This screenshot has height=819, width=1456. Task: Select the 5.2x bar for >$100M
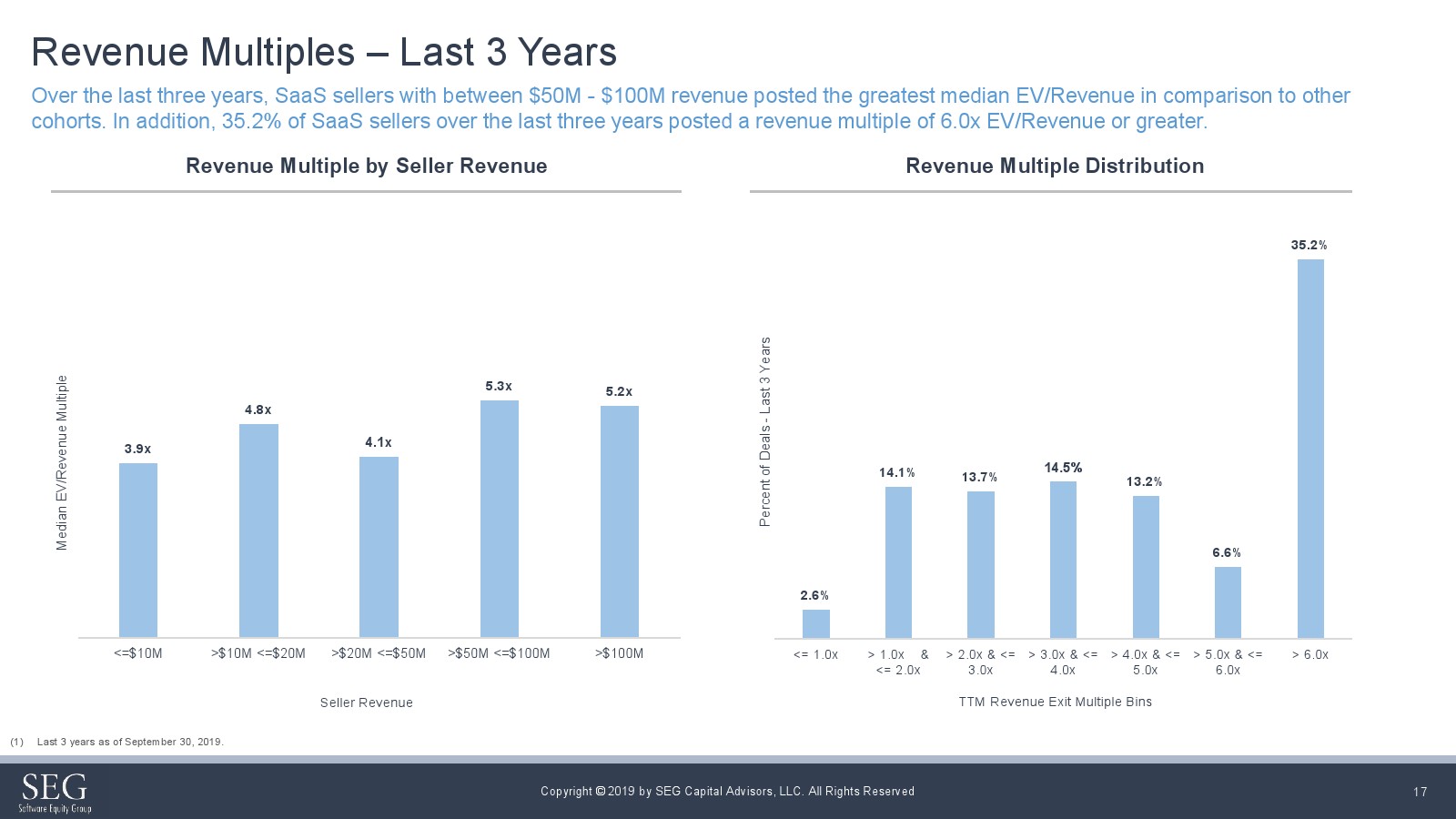[619, 521]
